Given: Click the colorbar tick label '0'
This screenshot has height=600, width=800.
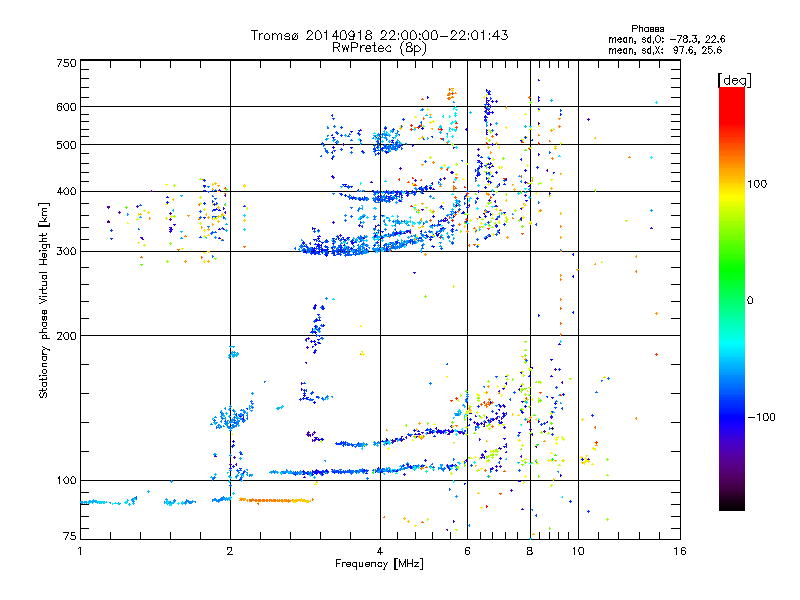Looking at the screenshot, I should (750, 301).
